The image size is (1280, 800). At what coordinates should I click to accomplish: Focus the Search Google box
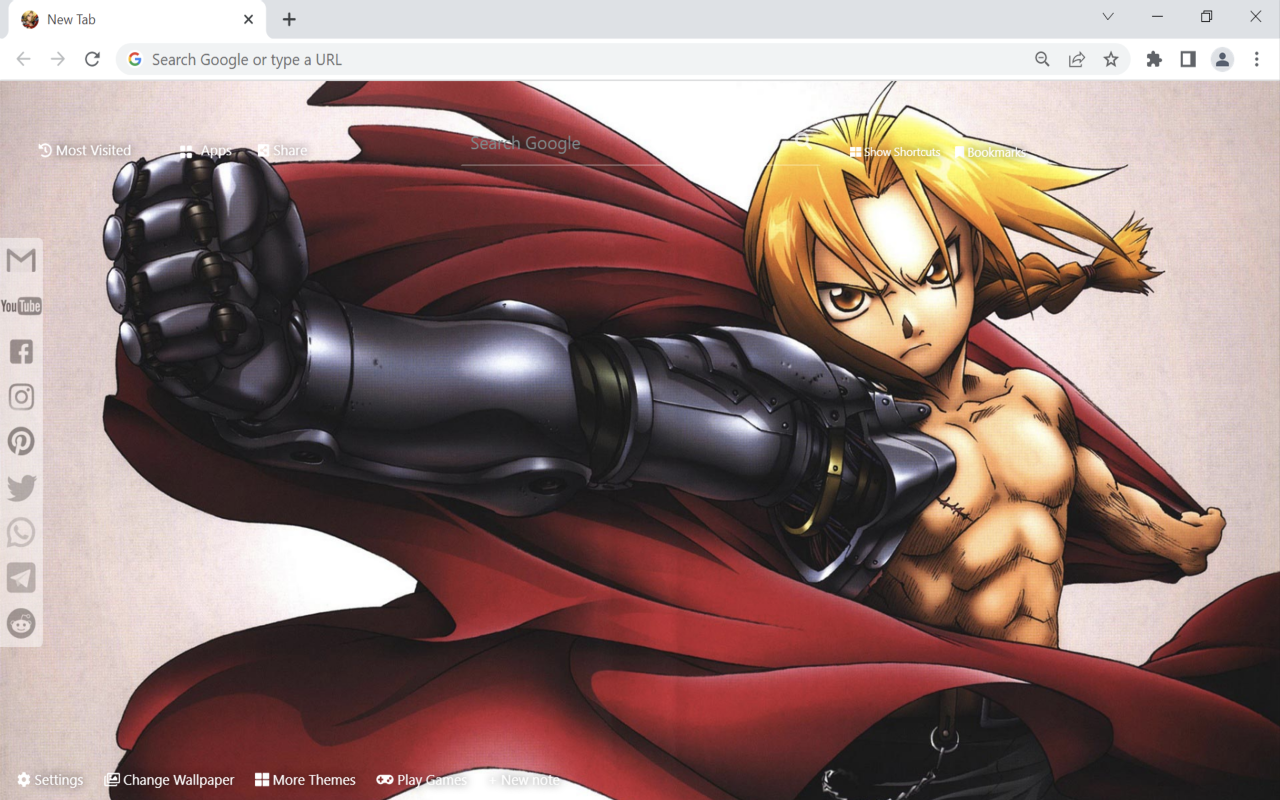coord(640,144)
